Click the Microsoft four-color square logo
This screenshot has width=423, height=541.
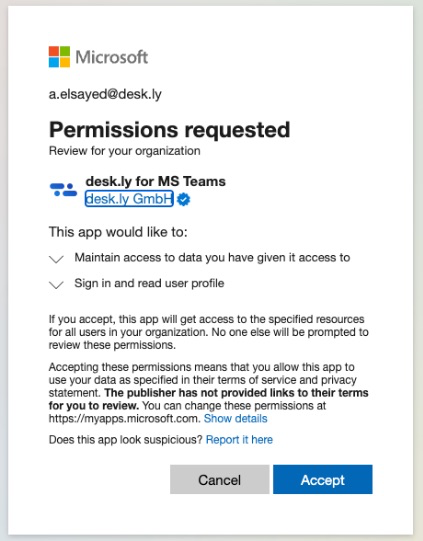(x=59, y=57)
